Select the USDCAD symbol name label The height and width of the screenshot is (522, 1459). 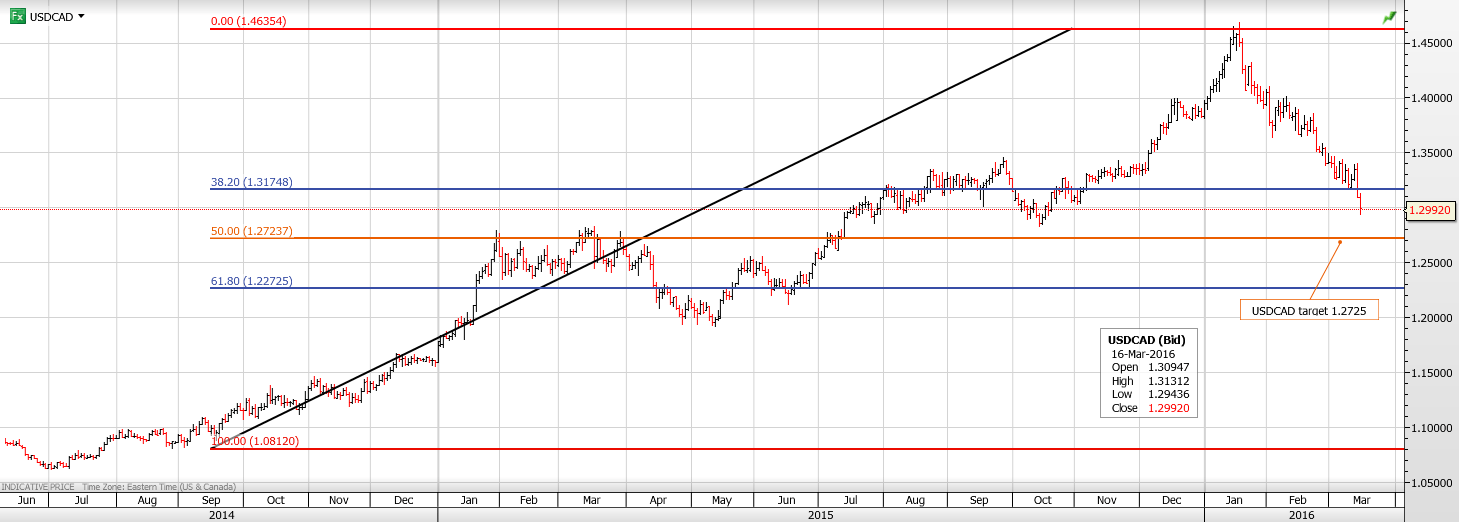(x=51, y=17)
